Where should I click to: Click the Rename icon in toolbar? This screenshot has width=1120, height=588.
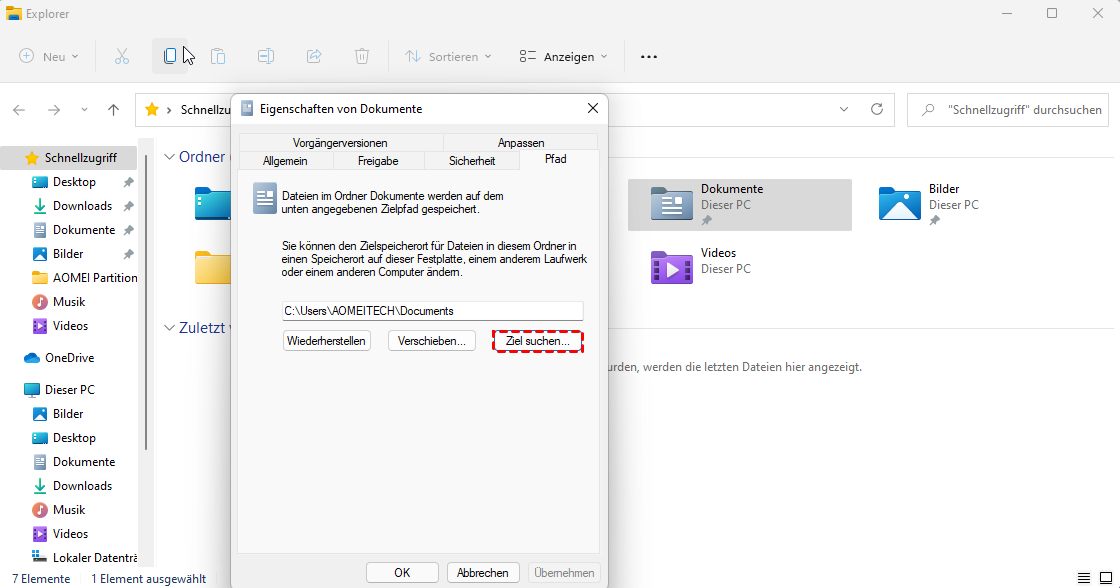pos(266,57)
